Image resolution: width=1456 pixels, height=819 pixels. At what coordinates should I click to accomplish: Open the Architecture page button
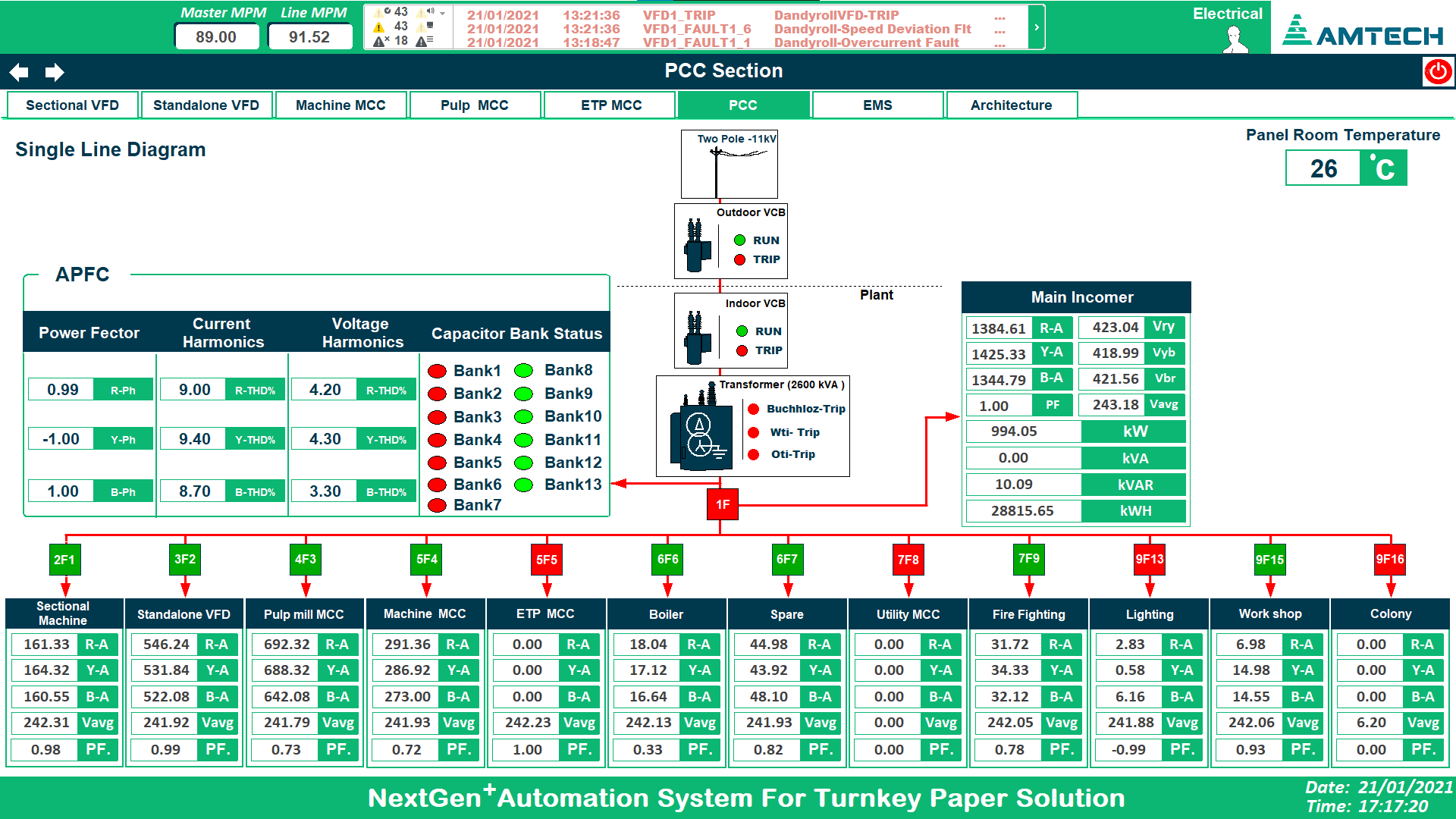pyautogui.click(x=1011, y=105)
